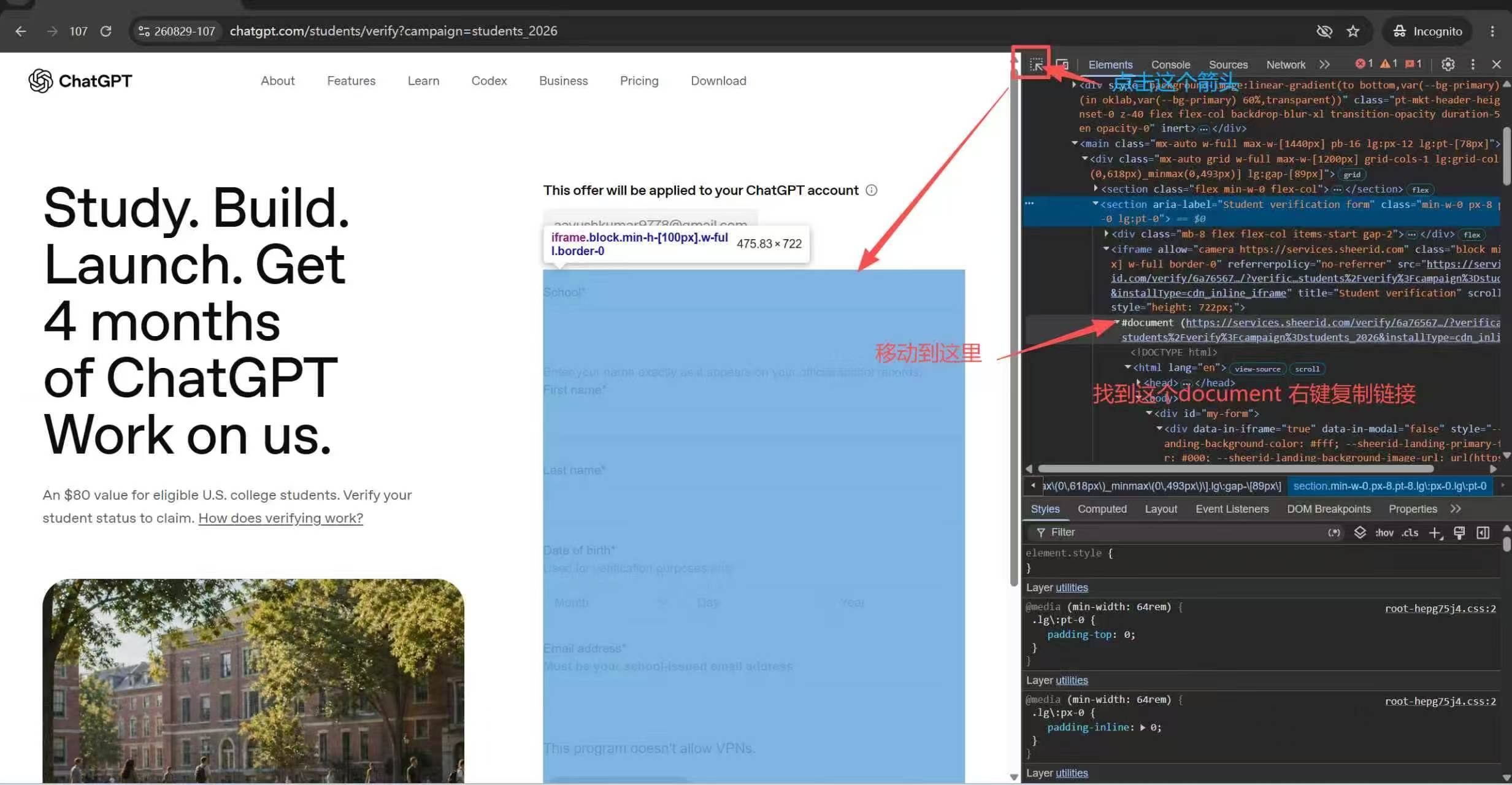Viewport: 1512px width, 785px height.
Task: Open DevTools settings gear
Action: pos(1448,64)
